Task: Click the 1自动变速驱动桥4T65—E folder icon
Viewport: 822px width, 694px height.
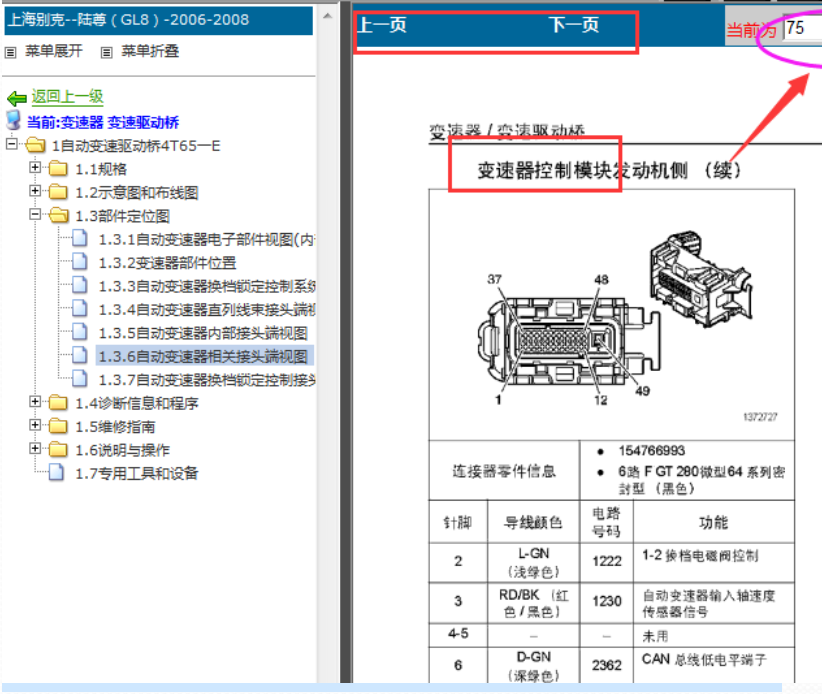Action: tap(35, 145)
